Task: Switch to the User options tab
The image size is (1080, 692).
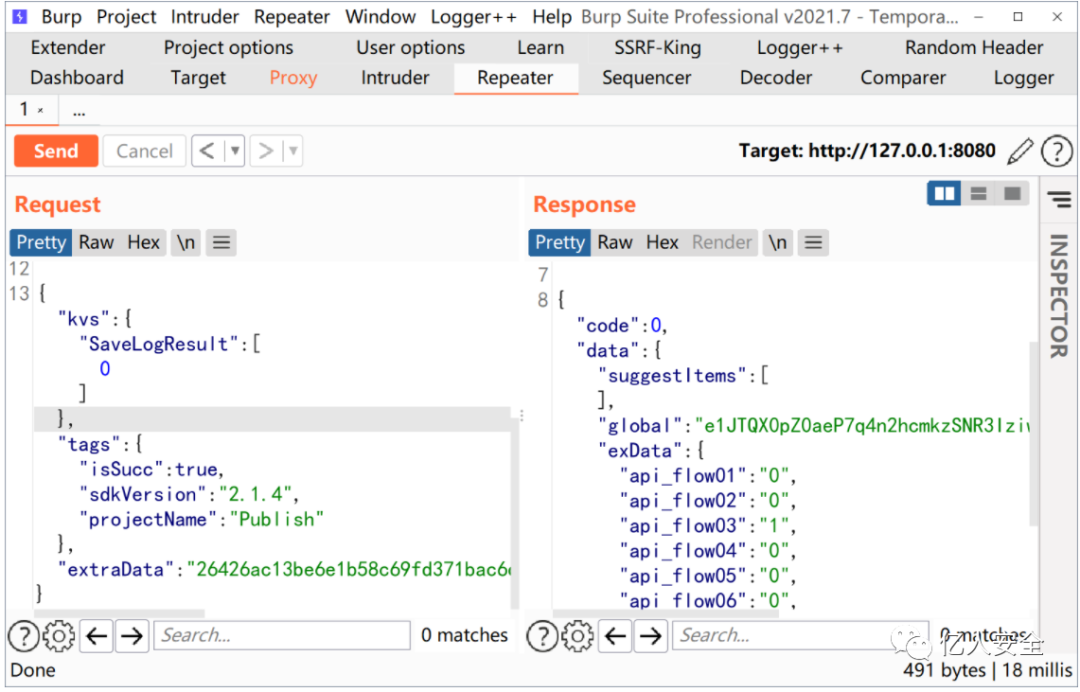Action: (x=411, y=48)
